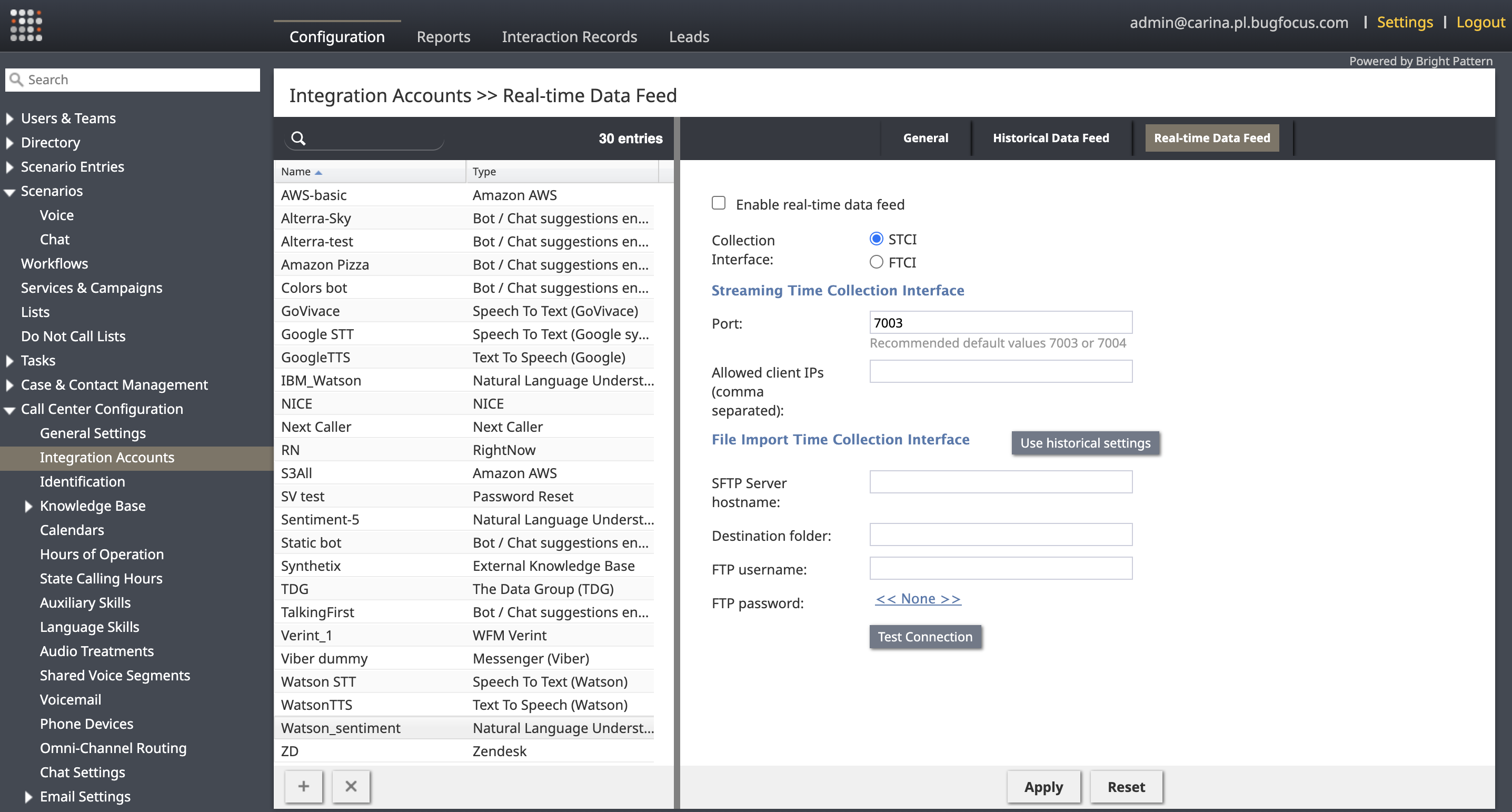Click the Port input field
The width and height of the screenshot is (1512, 812).
(1000, 323)
